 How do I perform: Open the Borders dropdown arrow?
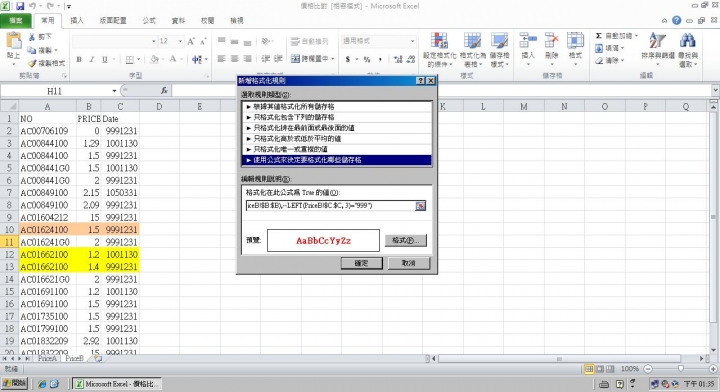tap(138, 59)
